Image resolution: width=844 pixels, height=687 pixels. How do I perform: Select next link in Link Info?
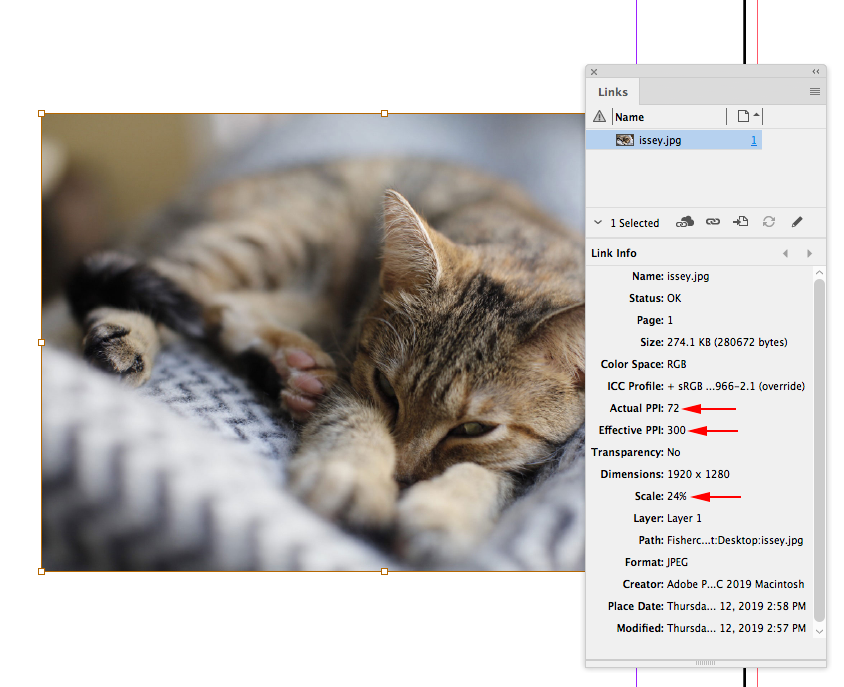pyautogui.click(x=809, y=254)
